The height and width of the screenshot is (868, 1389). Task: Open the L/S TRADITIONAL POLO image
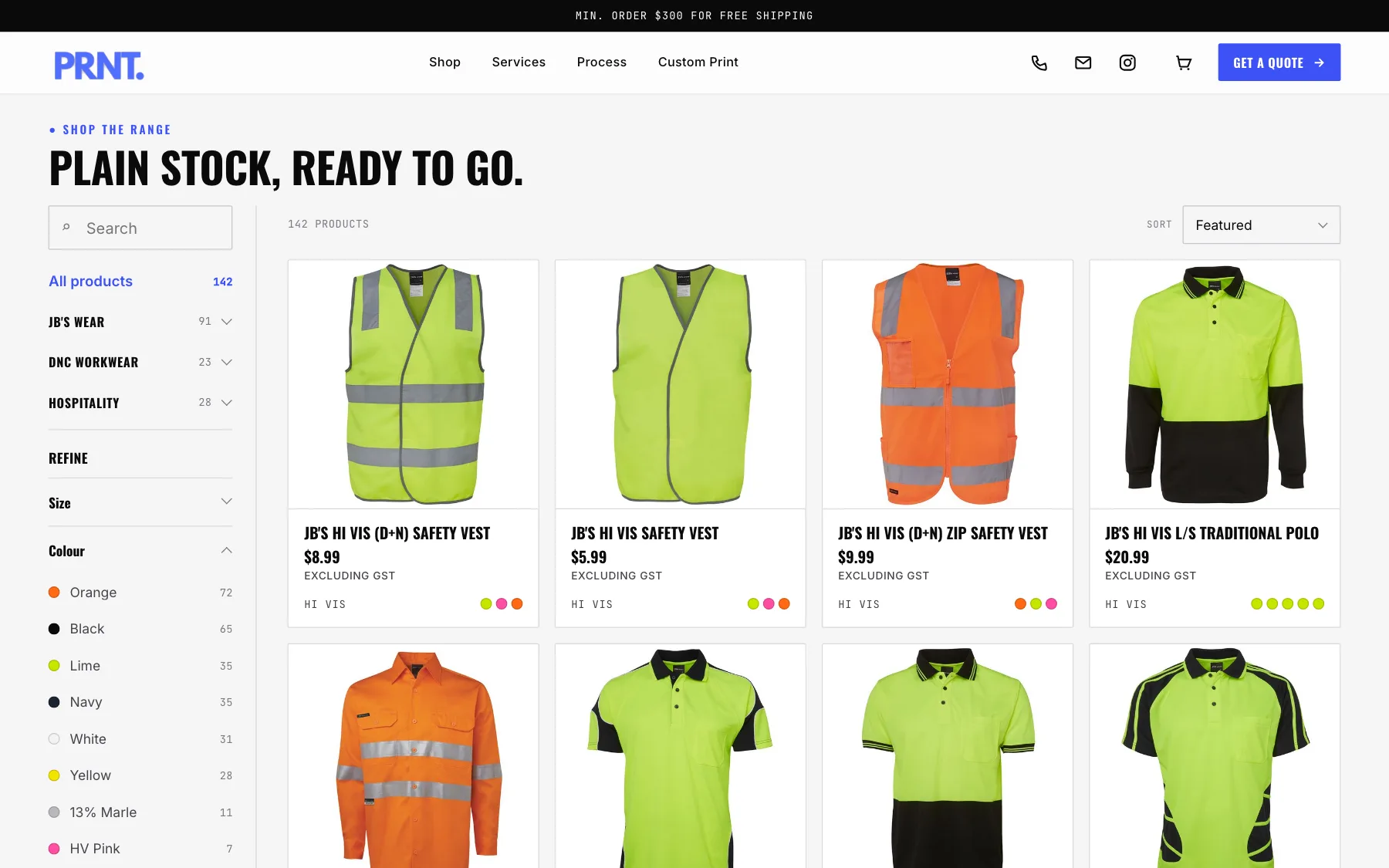pyautogui.click(x=1215, y=384)
